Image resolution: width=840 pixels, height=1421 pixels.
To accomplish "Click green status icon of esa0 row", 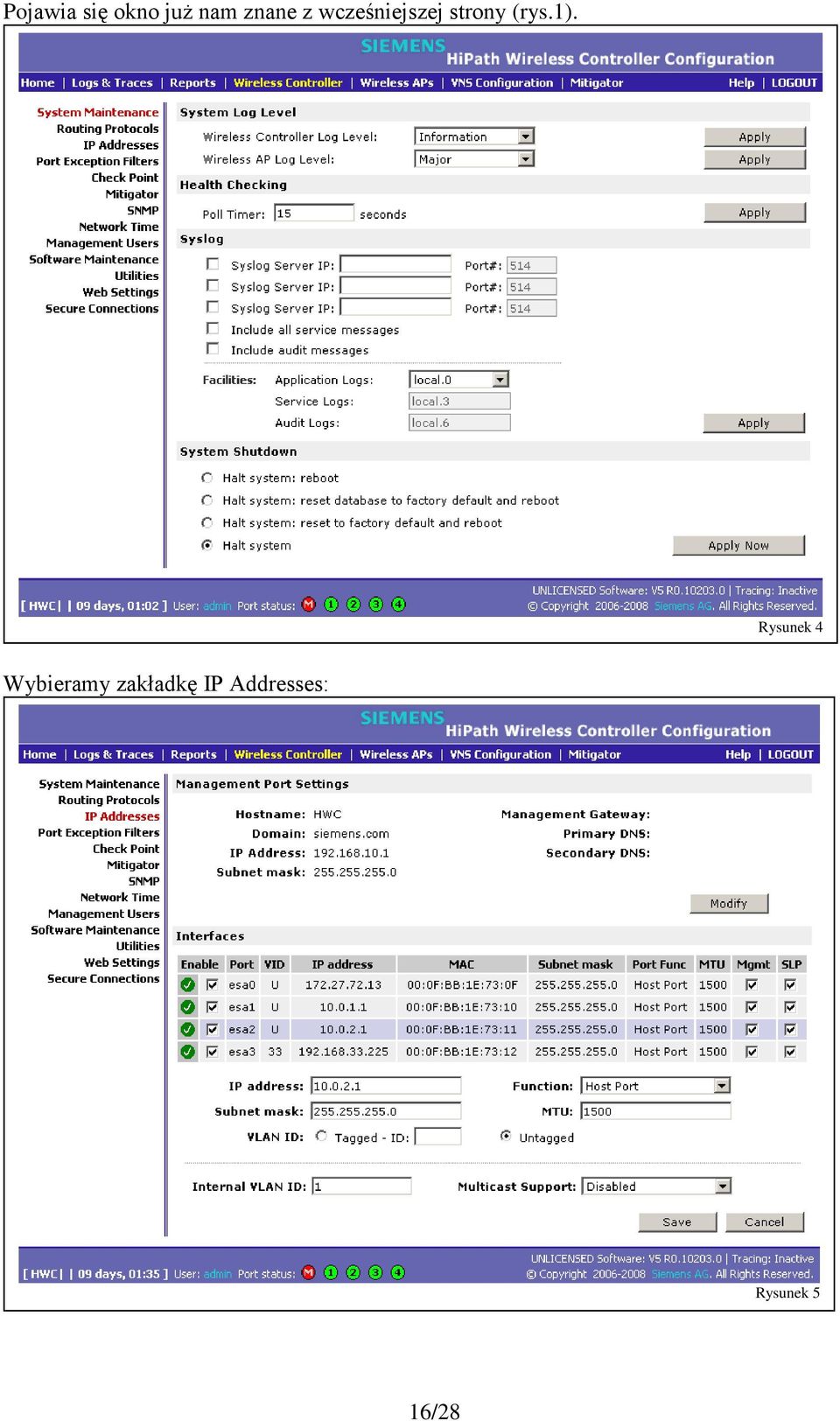I will point(187,984).
